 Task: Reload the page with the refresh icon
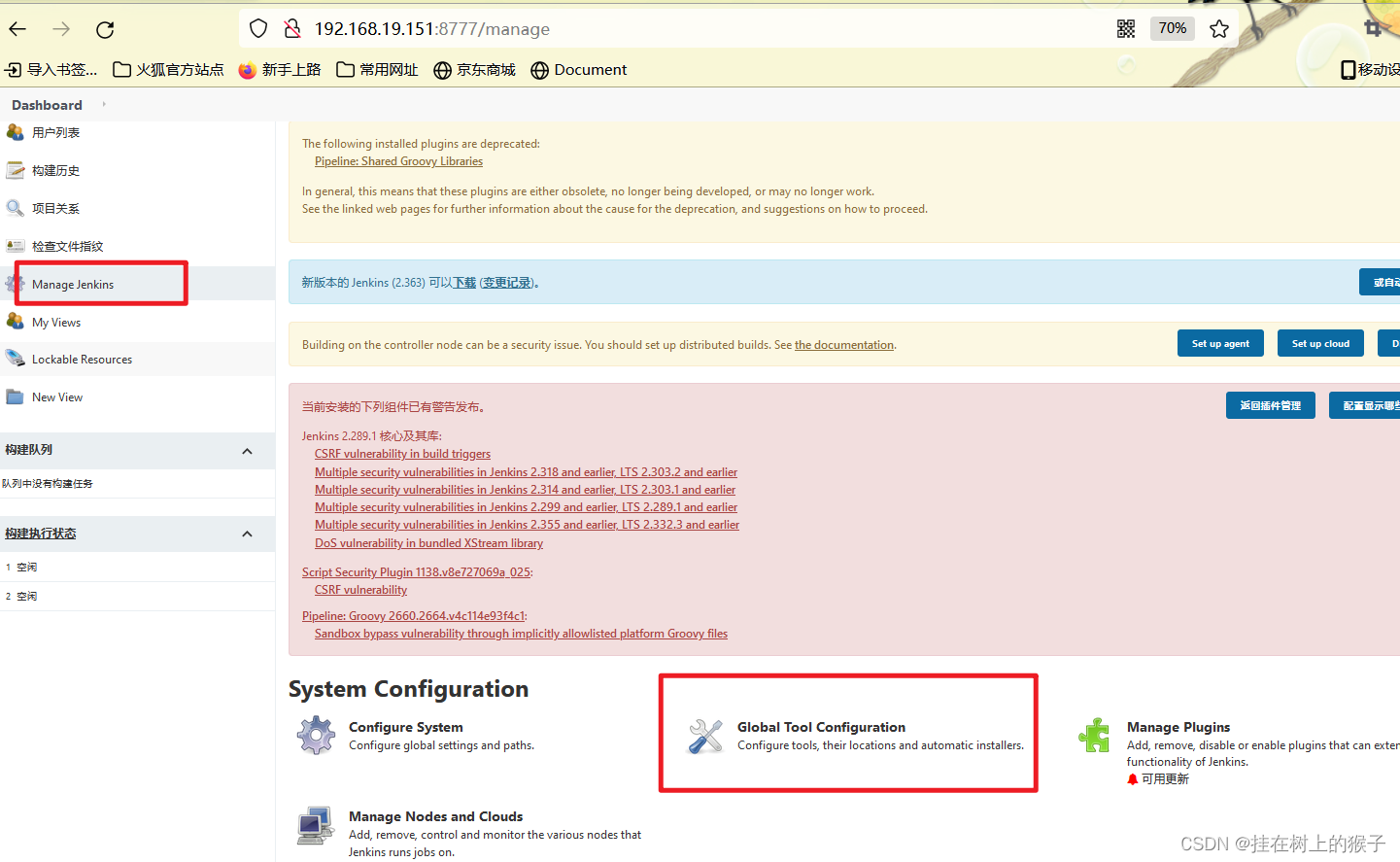(105, 29)
